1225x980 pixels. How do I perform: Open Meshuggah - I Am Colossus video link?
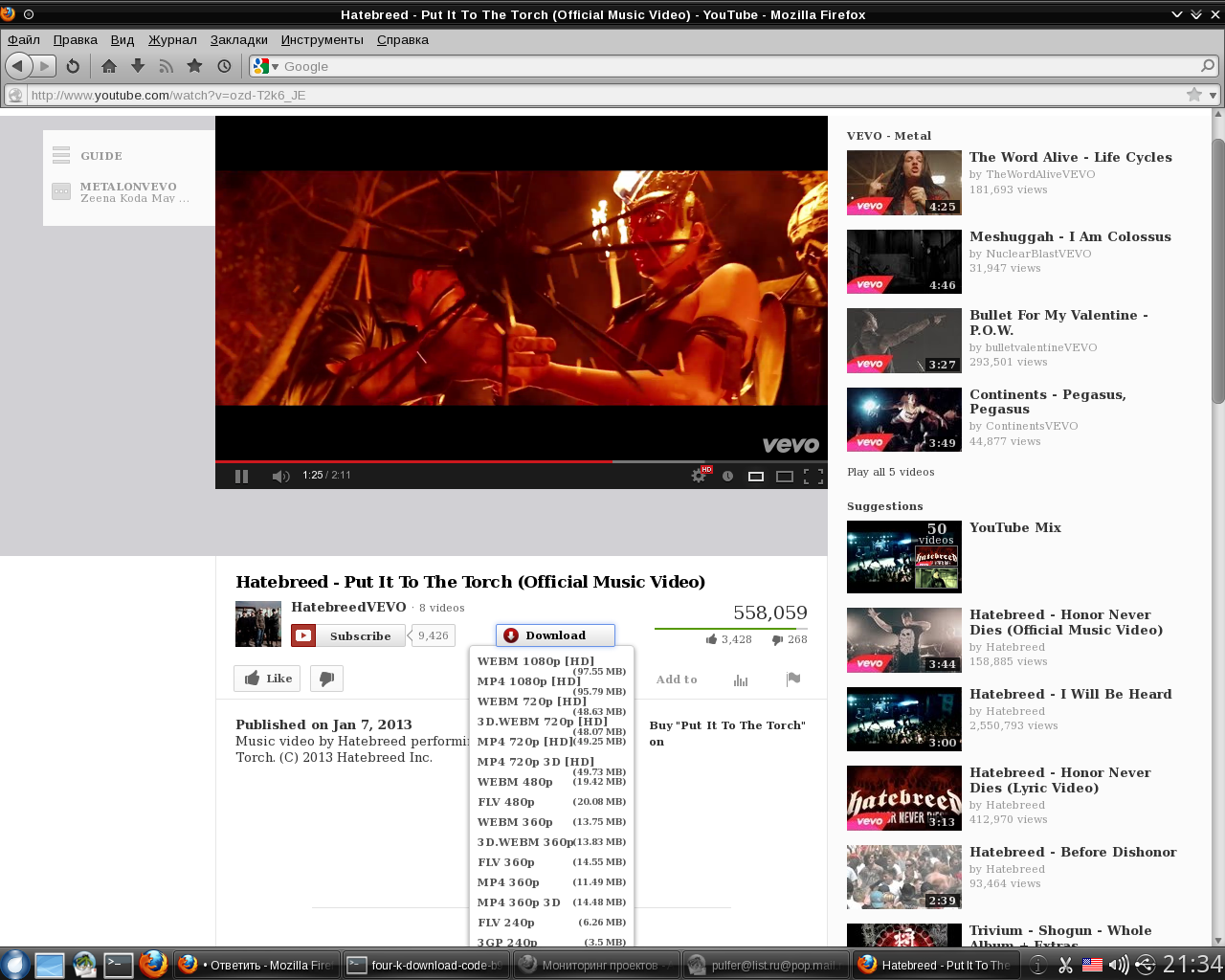pos(1070,236)
